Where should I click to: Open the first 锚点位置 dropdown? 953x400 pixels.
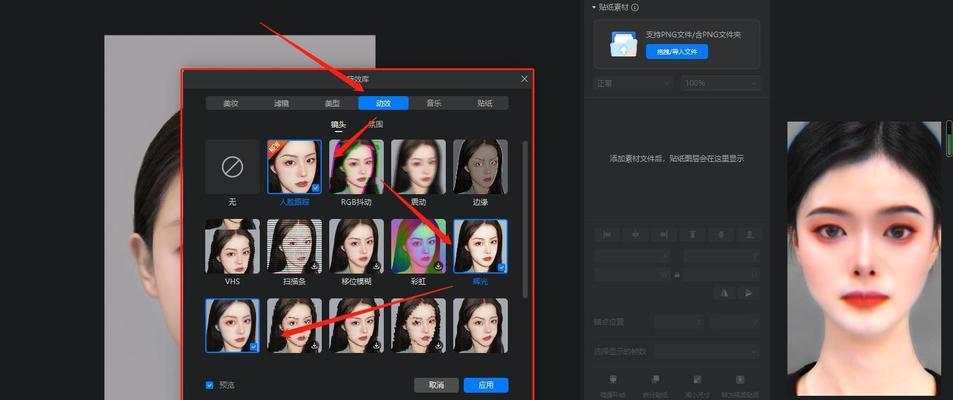point(679,322)
